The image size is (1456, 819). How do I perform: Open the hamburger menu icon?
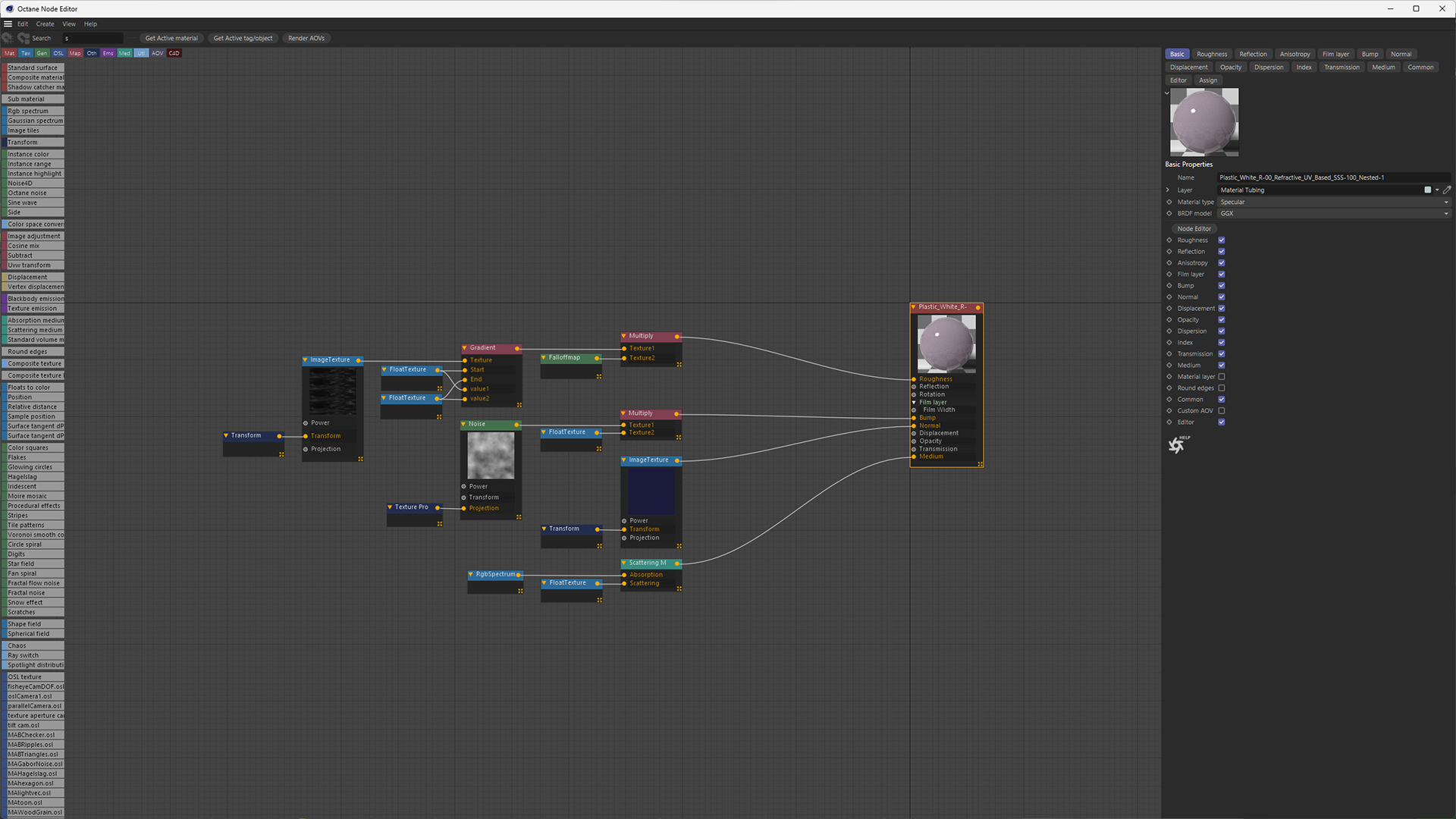[x=8, y=24]
